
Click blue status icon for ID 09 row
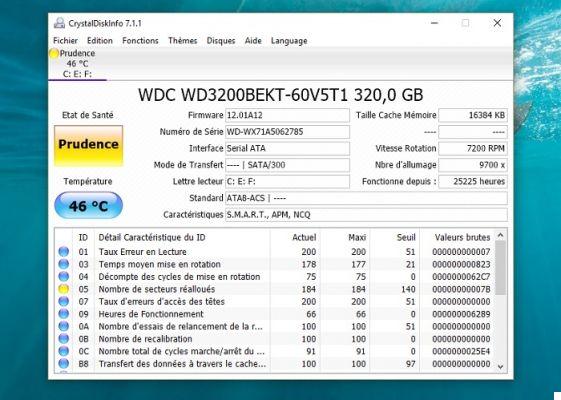click(64, 314)
